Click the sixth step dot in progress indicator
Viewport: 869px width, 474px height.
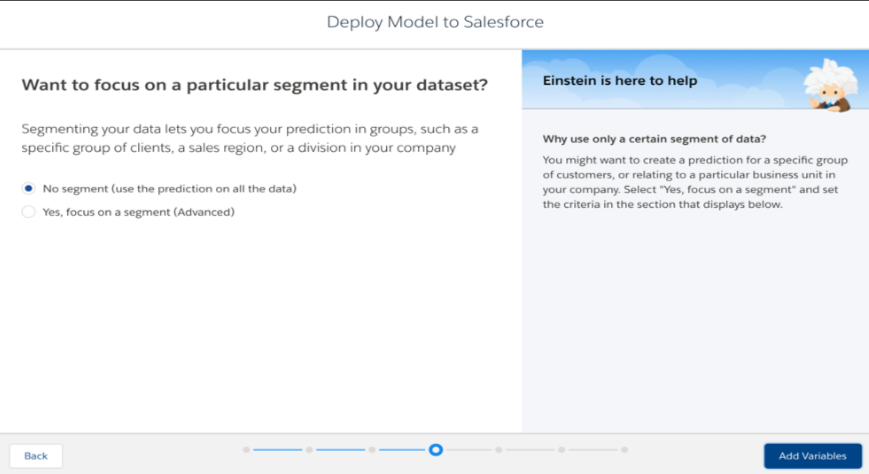pos(561,450)
